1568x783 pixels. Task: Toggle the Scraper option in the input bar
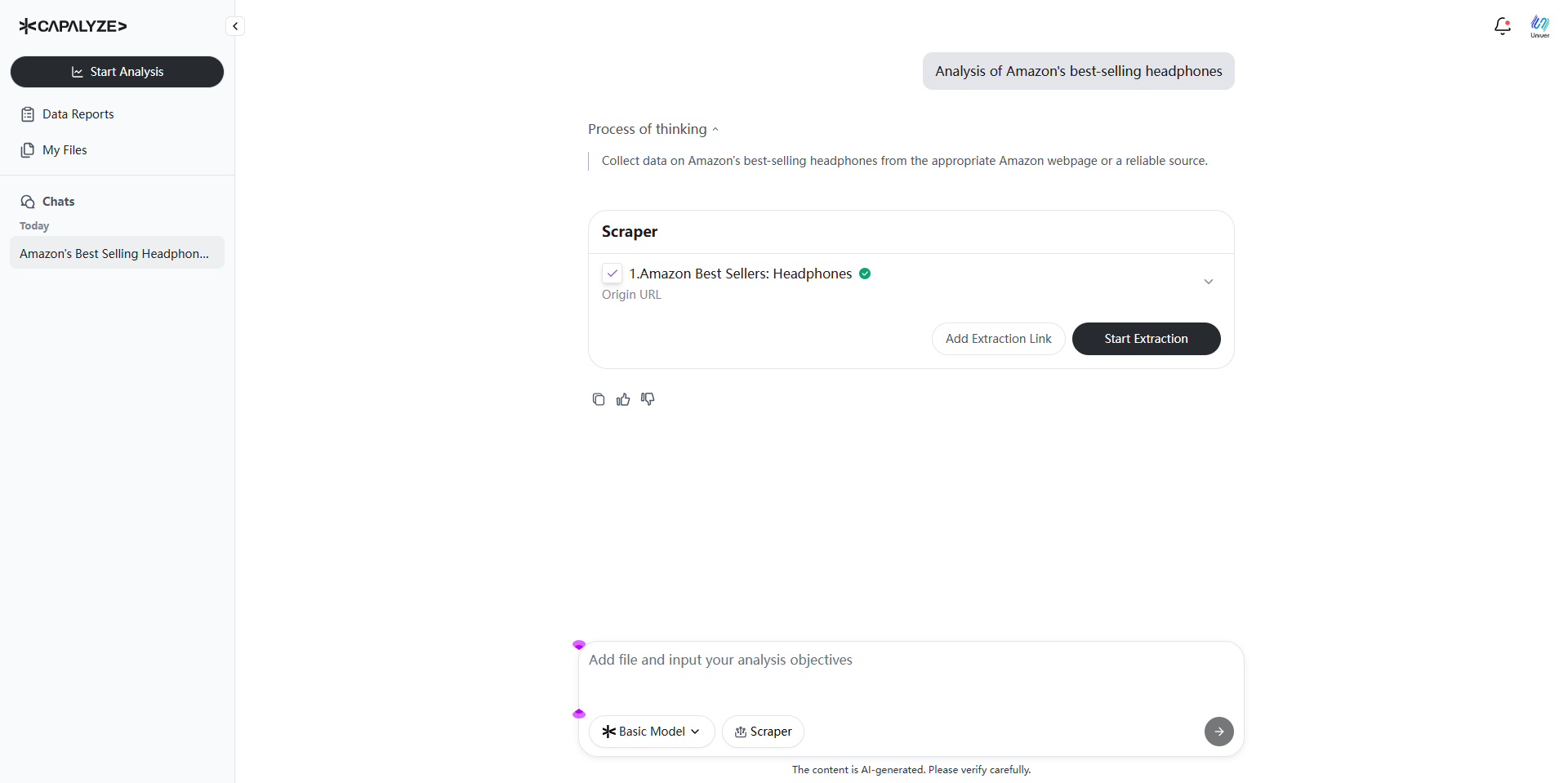(763, 732)
